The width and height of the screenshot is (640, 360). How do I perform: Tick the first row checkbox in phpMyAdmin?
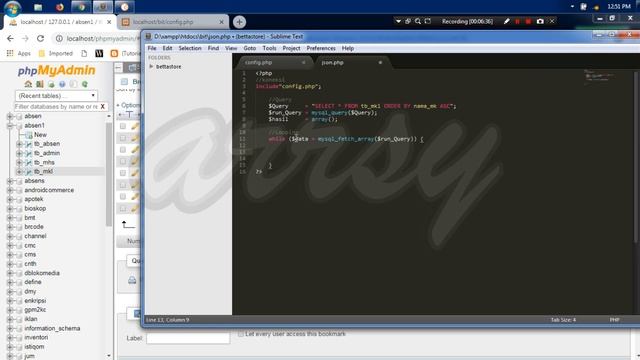click(x=123, y=126)
